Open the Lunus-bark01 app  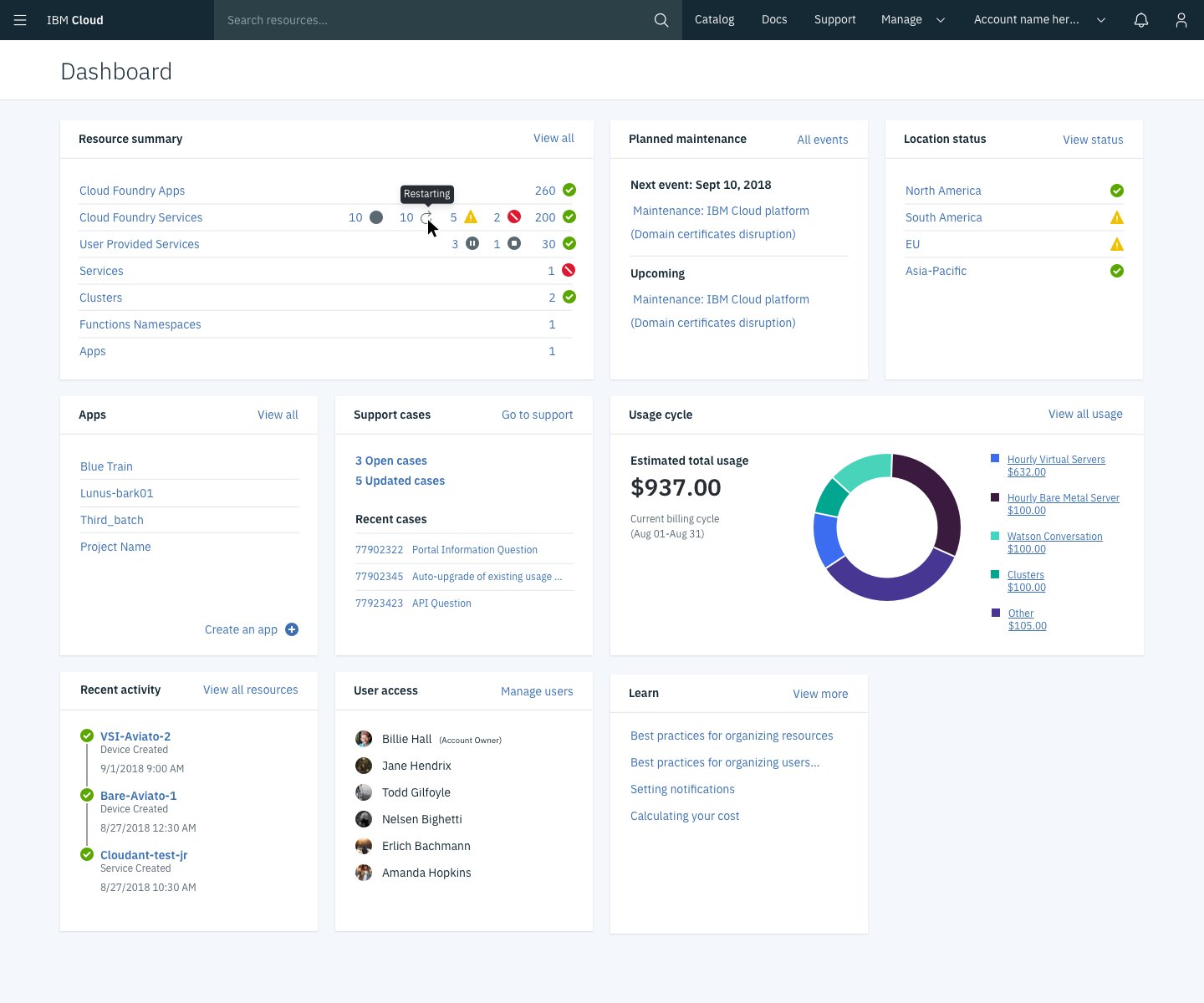pos(117,493)
